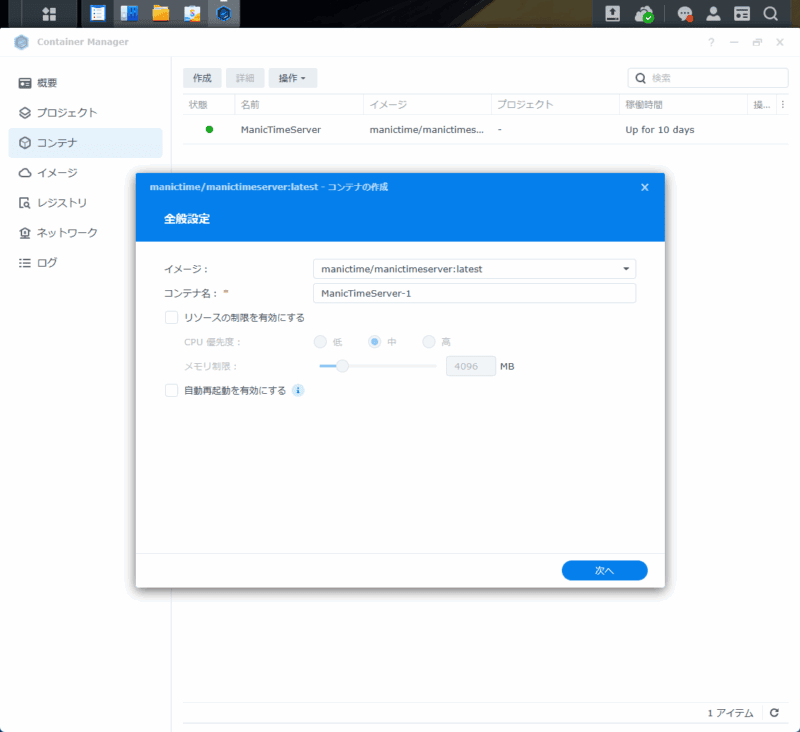Open the image selection dropdown in the dialog
The height and width of the screenshot is (732, 800).
pyautogui.click(x=629, y=269)
